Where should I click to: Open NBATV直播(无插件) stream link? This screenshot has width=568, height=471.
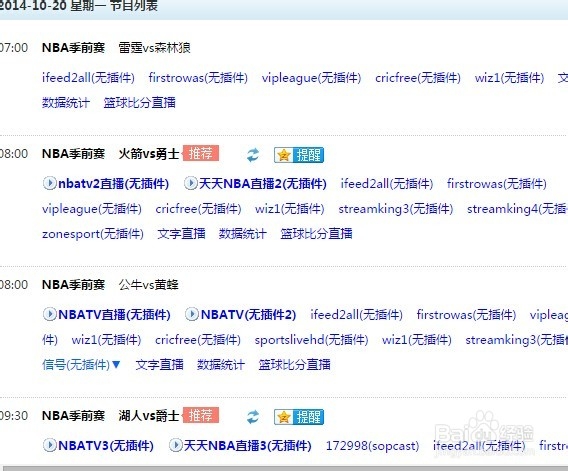(x=114, y=314)
